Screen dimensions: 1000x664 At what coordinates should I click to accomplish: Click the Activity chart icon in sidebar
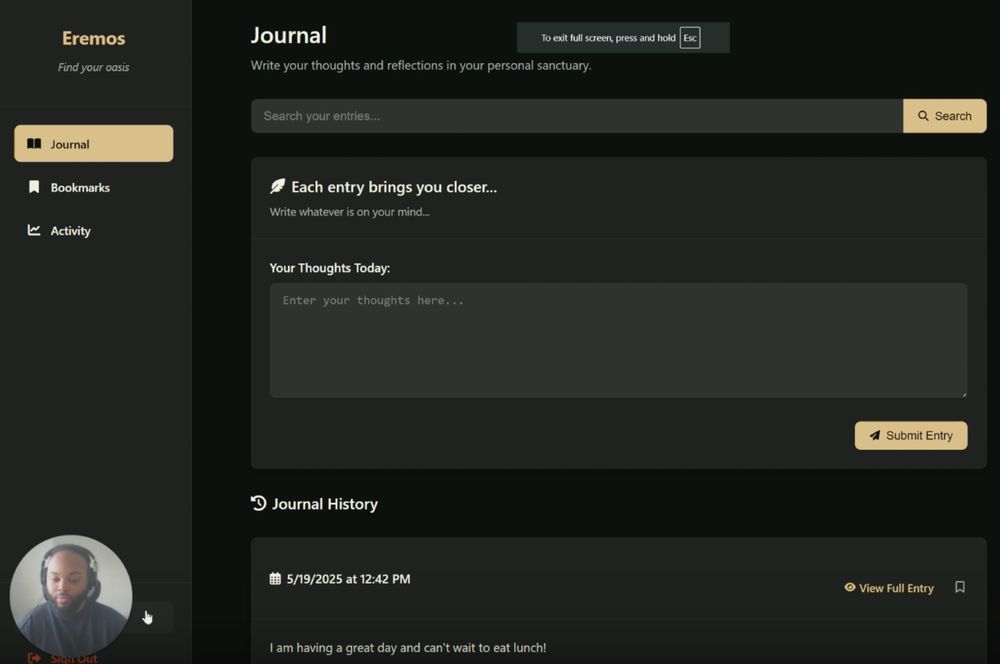coord(34,230)
